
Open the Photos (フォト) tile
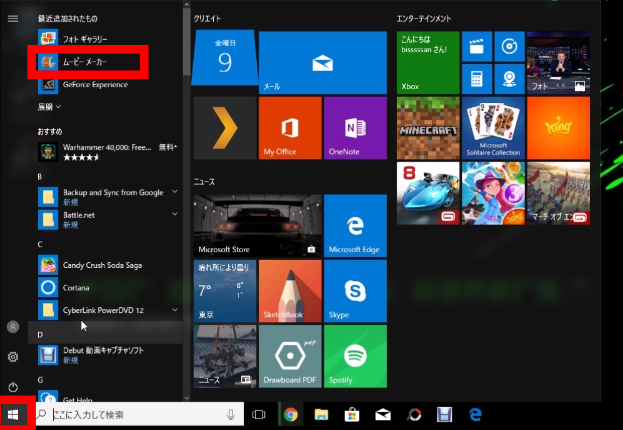point(558,62)
